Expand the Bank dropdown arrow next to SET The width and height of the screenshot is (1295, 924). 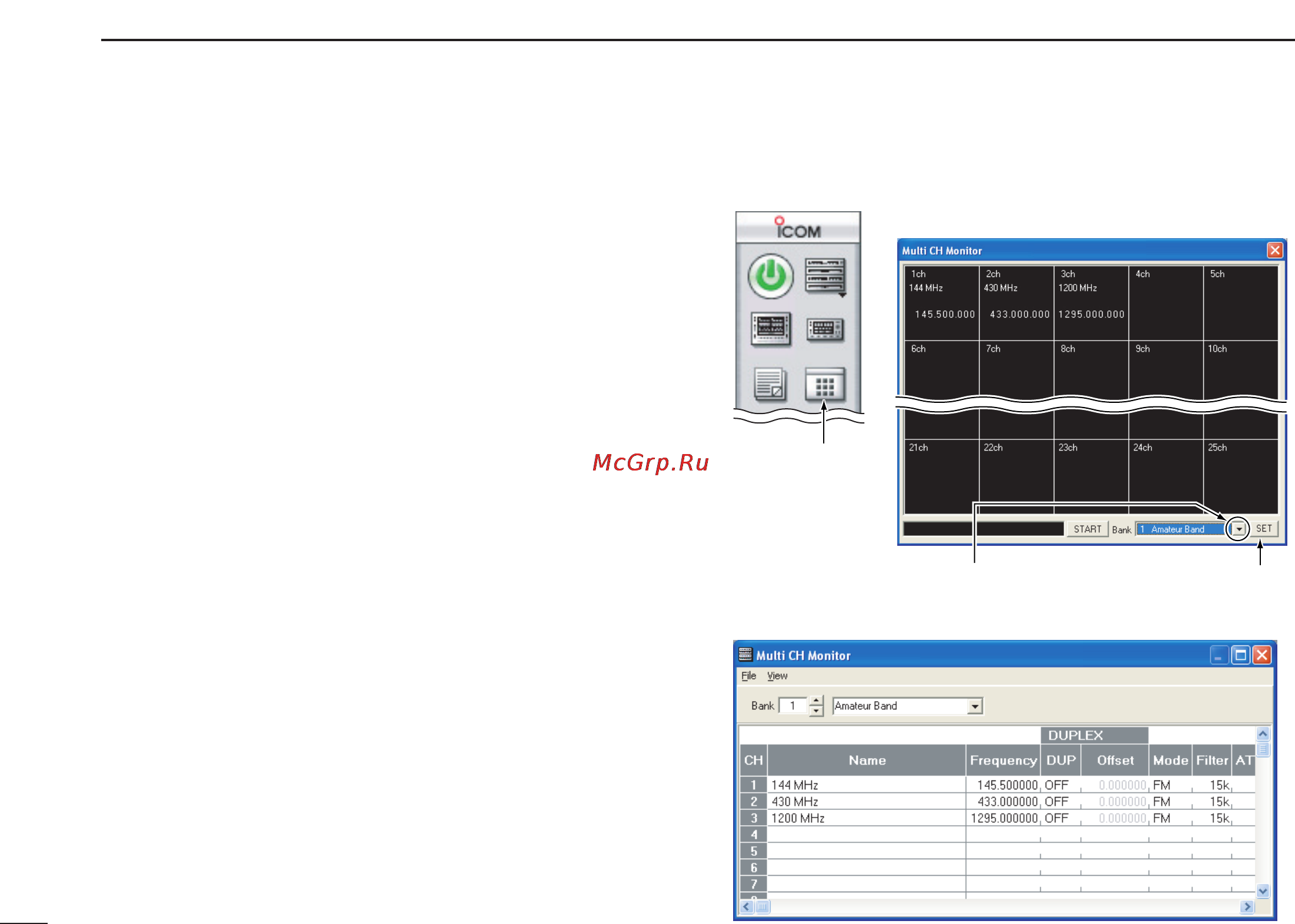(x=1239, y=529)
